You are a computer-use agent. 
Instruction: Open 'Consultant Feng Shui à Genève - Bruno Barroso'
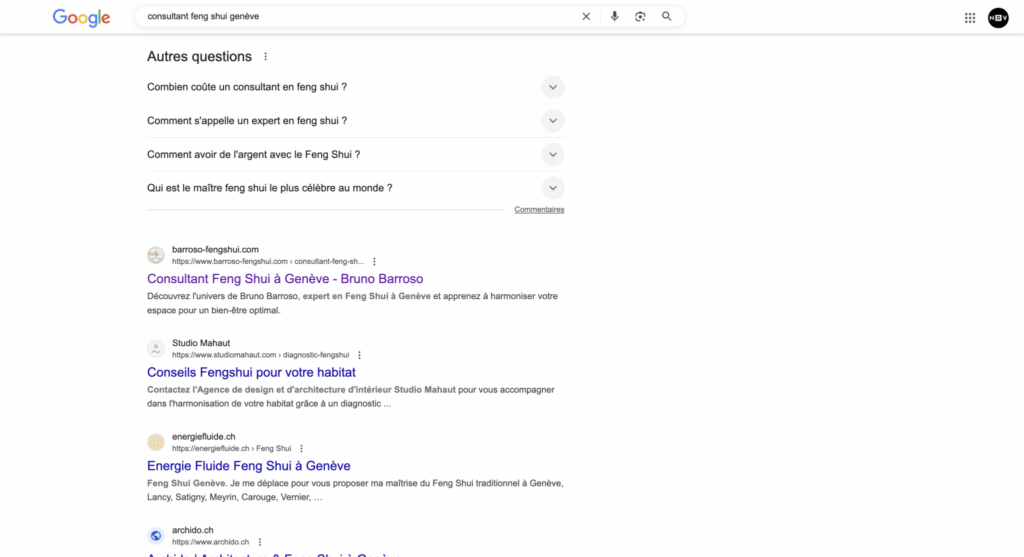pos(285,279)
